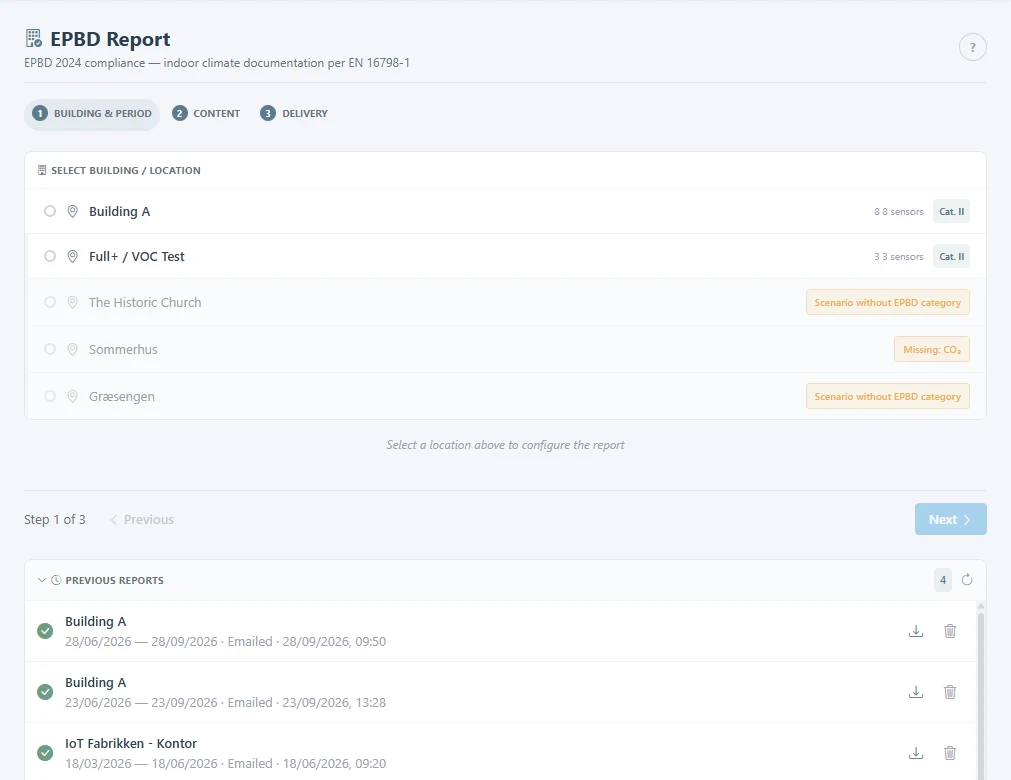Click green check on 28/09/2026 report
The width and height of the screenshot is (1011, 780).
[45, 631]
